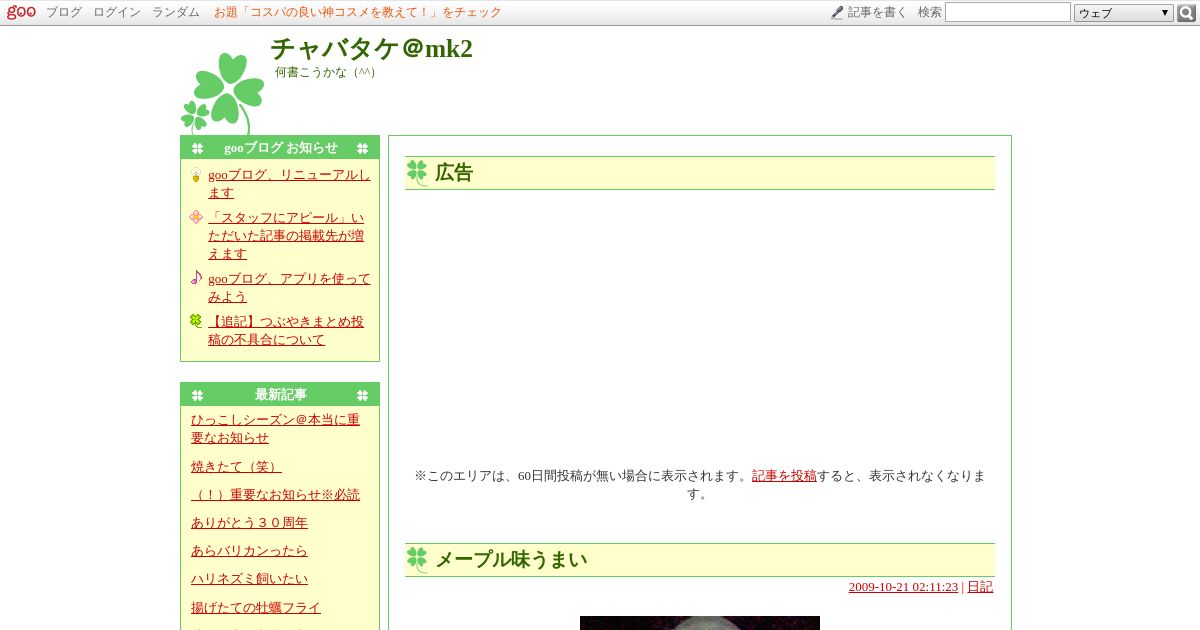Viewport: 1200px width, 630px height.
Task: Open blog title チャバタケ＠mk2
Action: click(x=371, y=48)
